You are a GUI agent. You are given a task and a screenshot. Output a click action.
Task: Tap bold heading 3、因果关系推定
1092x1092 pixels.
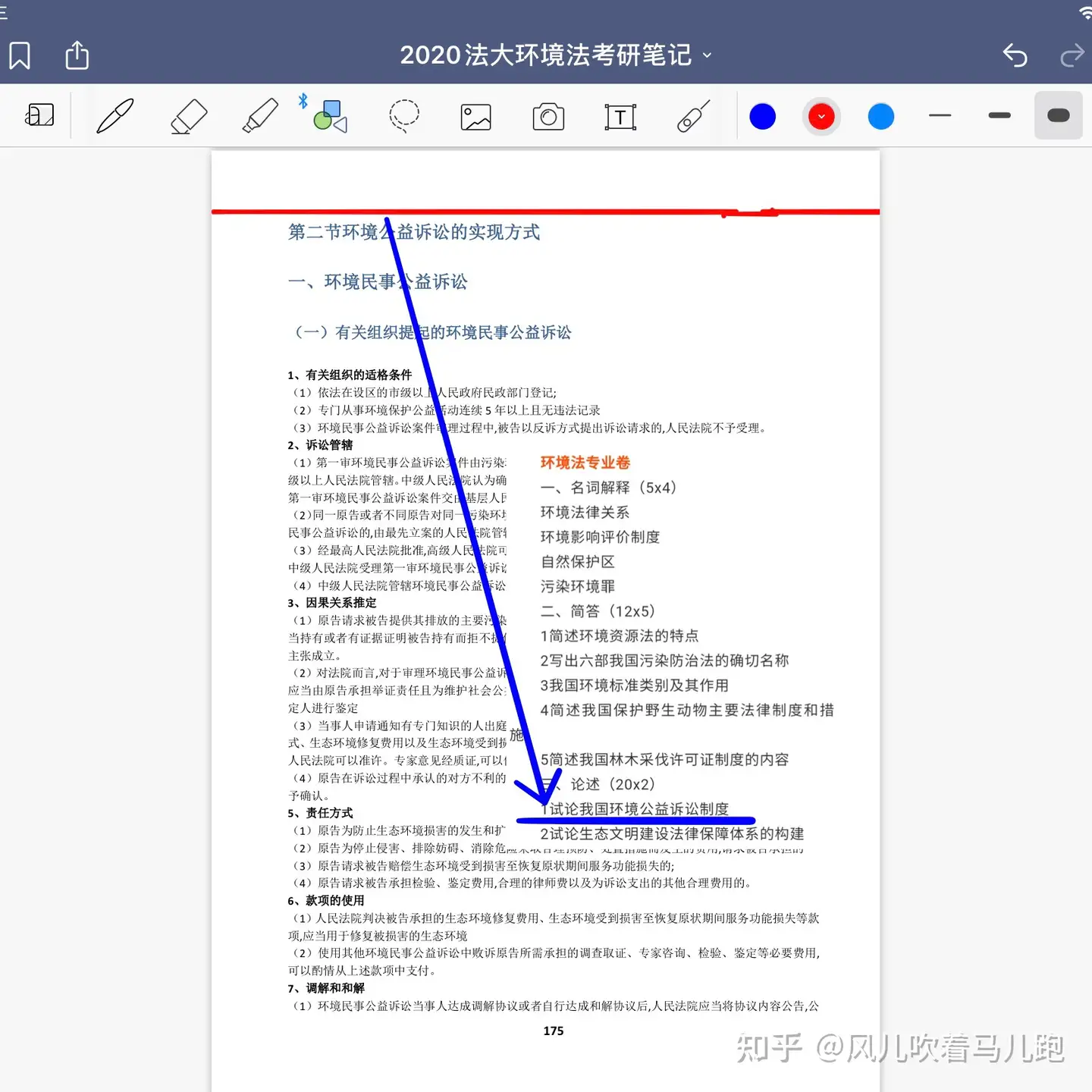tap(332, 603)
